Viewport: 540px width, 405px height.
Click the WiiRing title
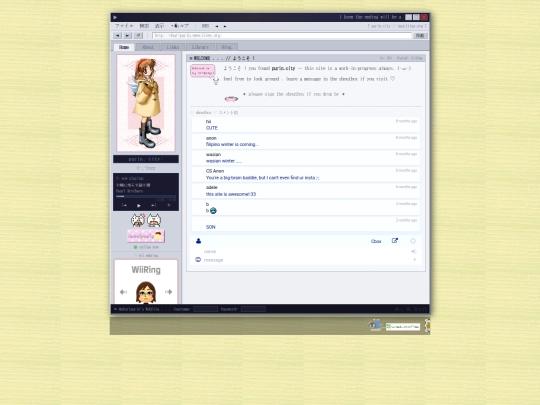[146, 270]
